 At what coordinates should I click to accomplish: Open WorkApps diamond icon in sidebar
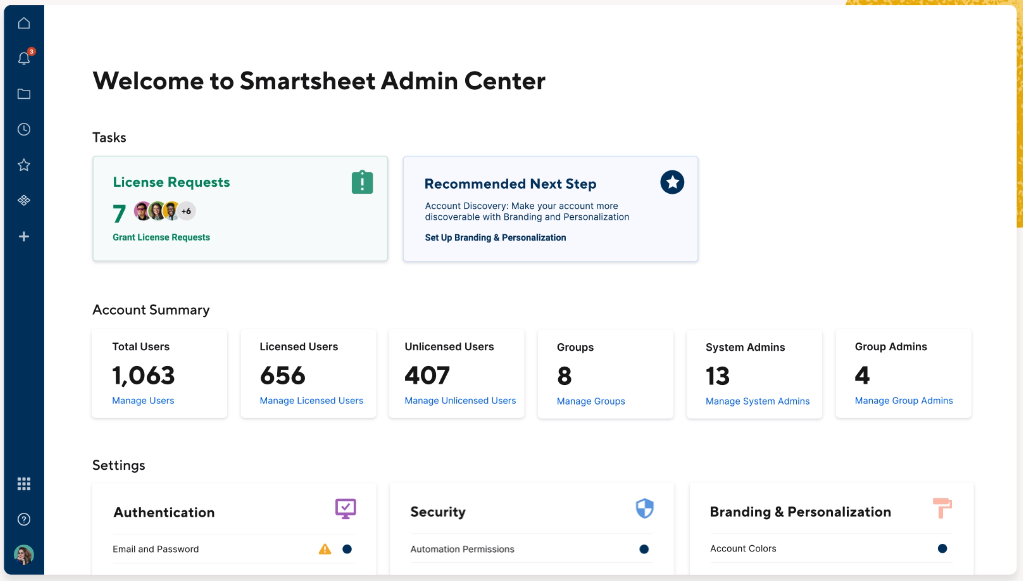coord(24,201)
